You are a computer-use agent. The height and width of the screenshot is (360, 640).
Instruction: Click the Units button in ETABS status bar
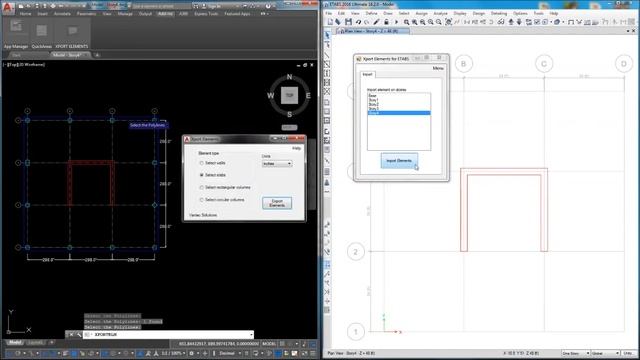click(x=629, y=353)
